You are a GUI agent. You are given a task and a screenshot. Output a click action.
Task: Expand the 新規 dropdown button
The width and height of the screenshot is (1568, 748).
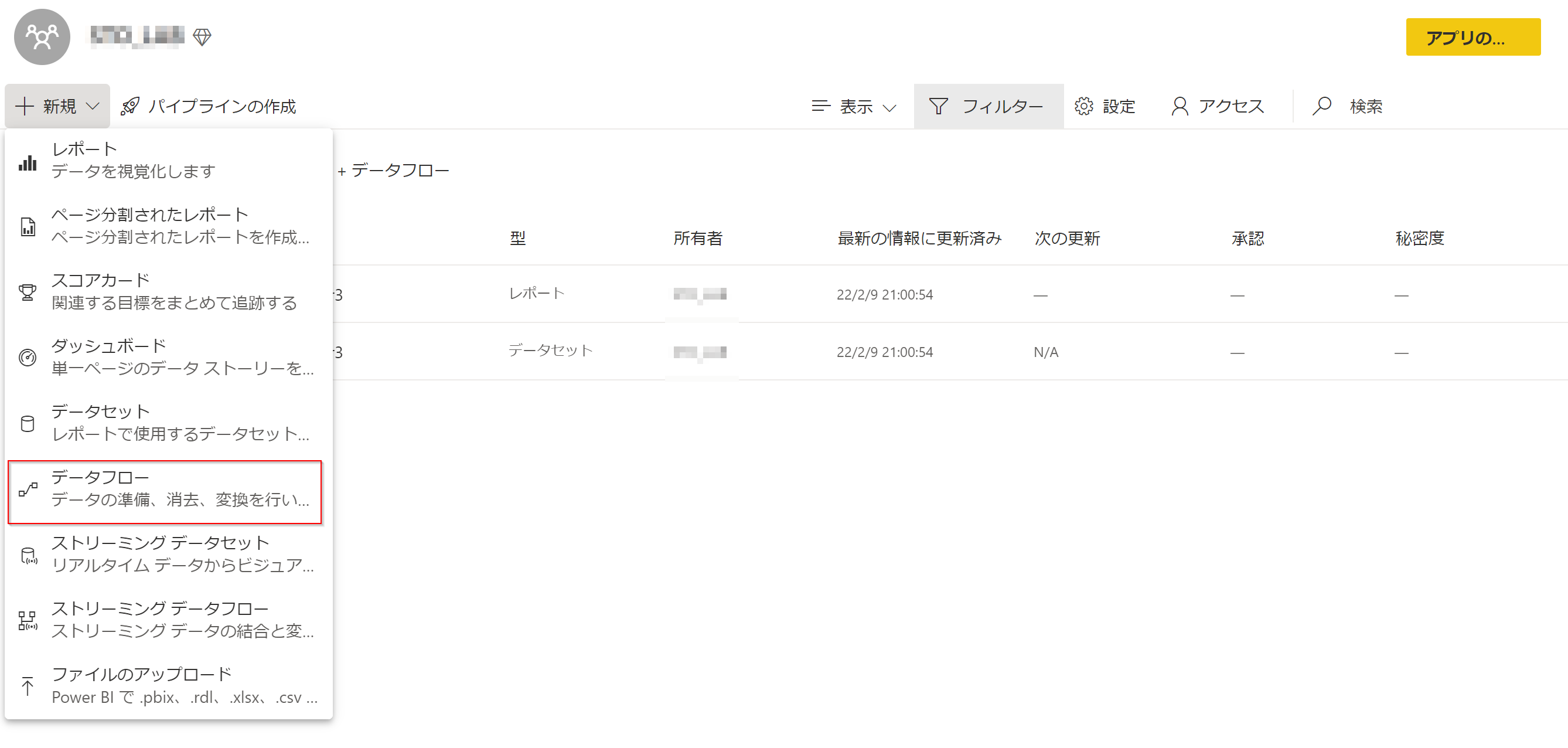click(57, 106)
